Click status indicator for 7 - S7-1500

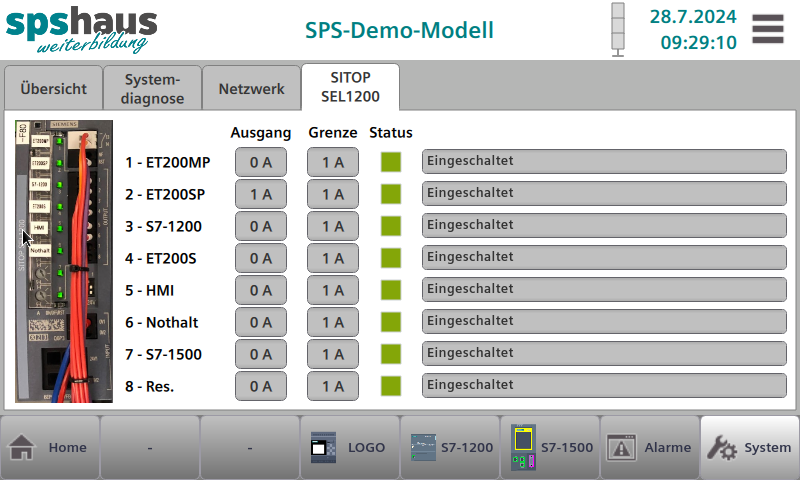pos(391,354)
